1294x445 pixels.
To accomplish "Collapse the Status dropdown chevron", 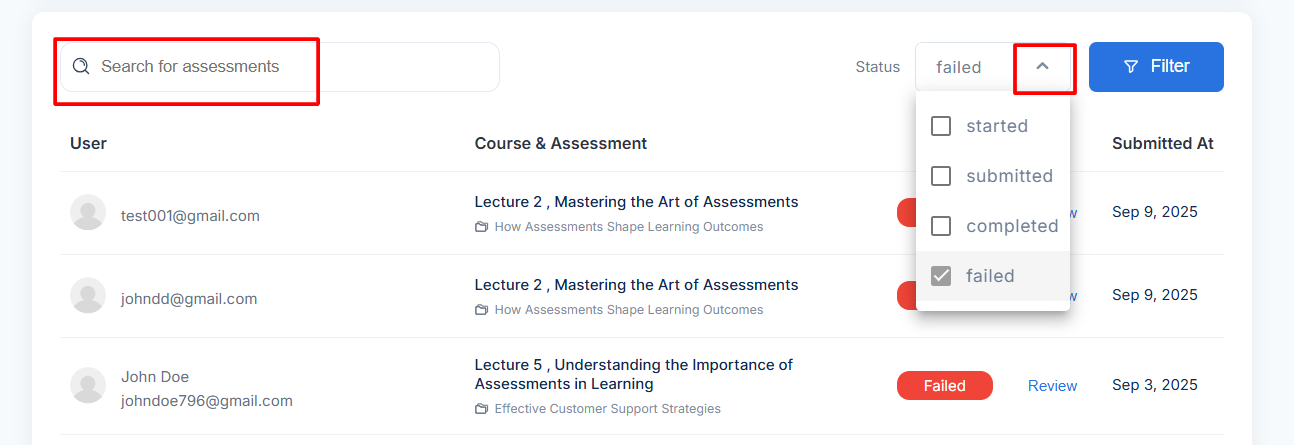I will coord(1043,67).
